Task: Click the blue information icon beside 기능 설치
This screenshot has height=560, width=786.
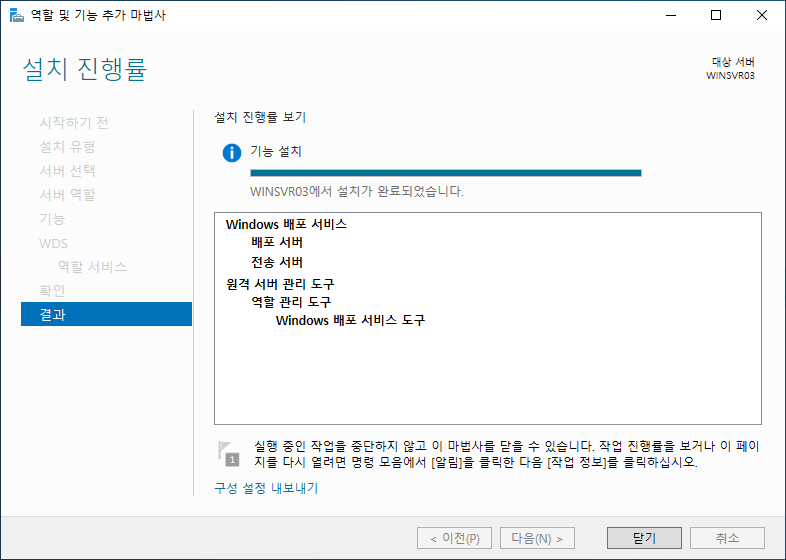Action: click(232, 152)
